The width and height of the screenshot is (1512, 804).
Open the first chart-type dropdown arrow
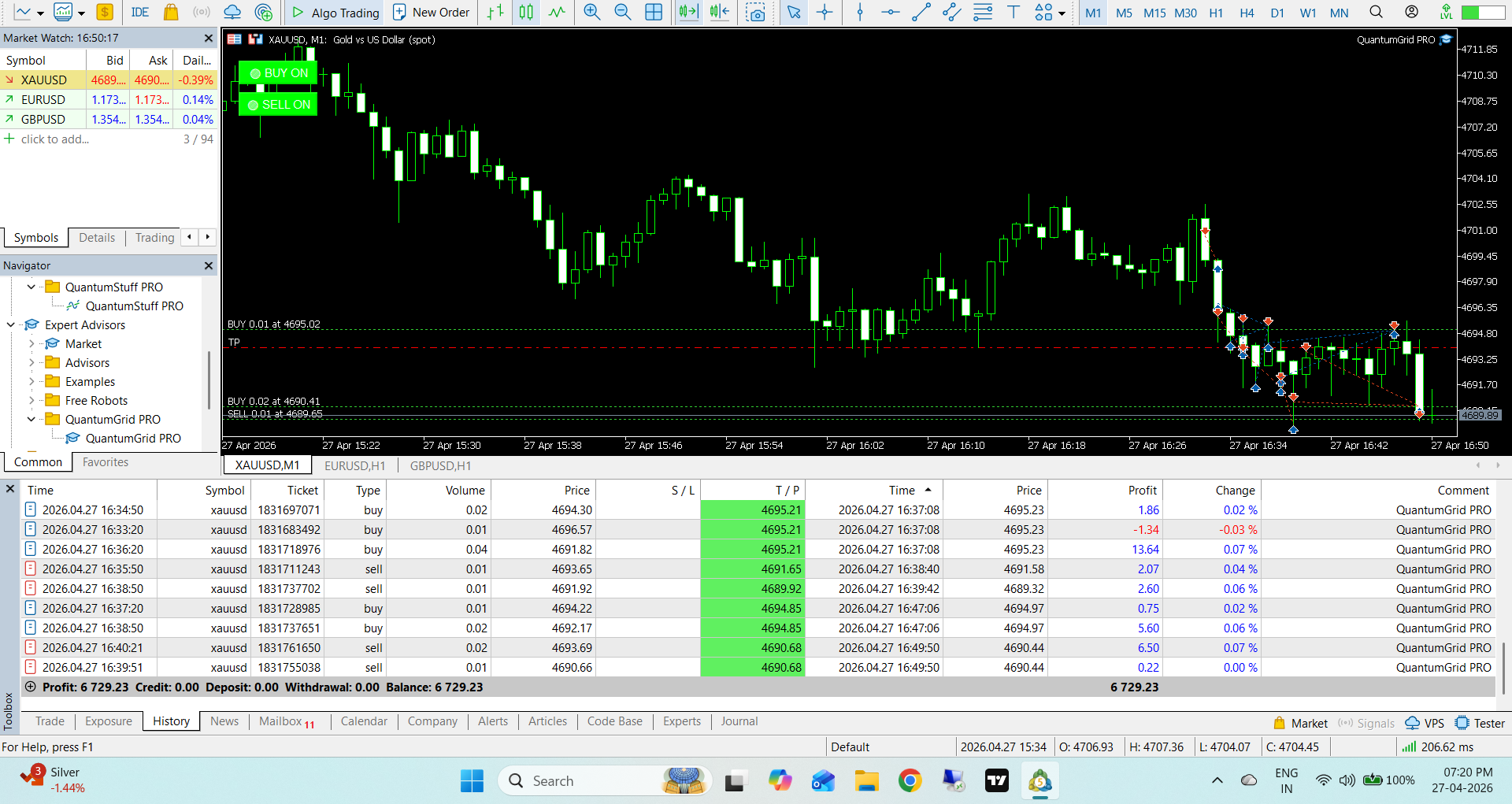pyautogui.click(x=40, y=13)
